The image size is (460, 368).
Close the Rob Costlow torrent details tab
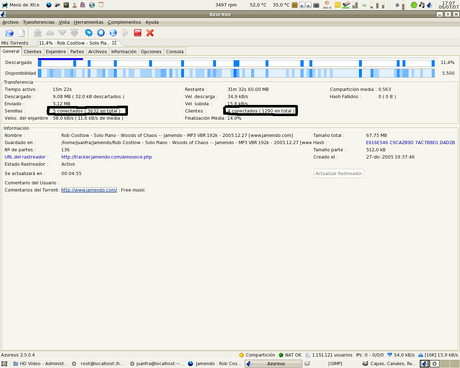(x=114, y=43)
